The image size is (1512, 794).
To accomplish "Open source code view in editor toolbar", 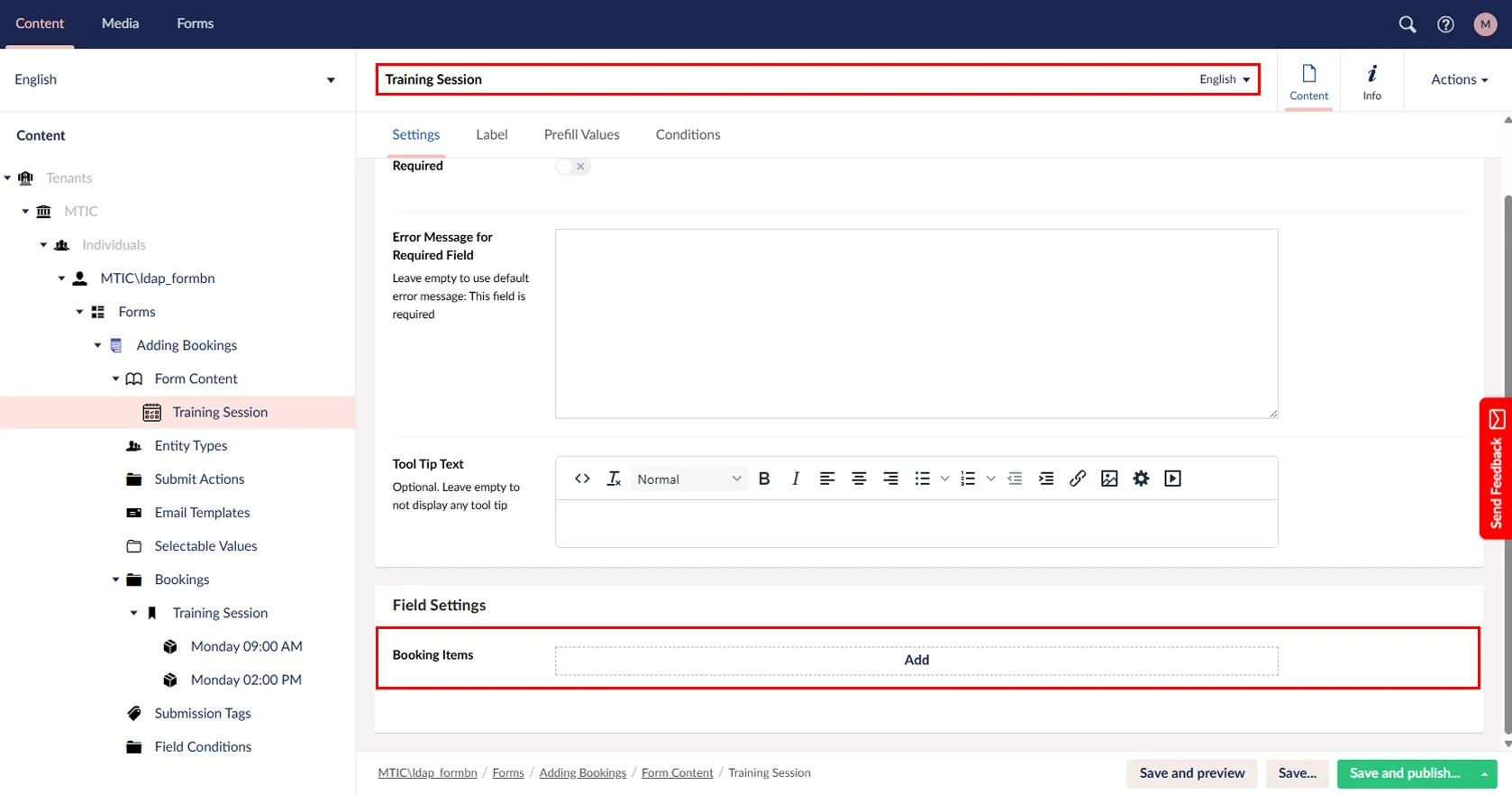I will coord(582,479).
